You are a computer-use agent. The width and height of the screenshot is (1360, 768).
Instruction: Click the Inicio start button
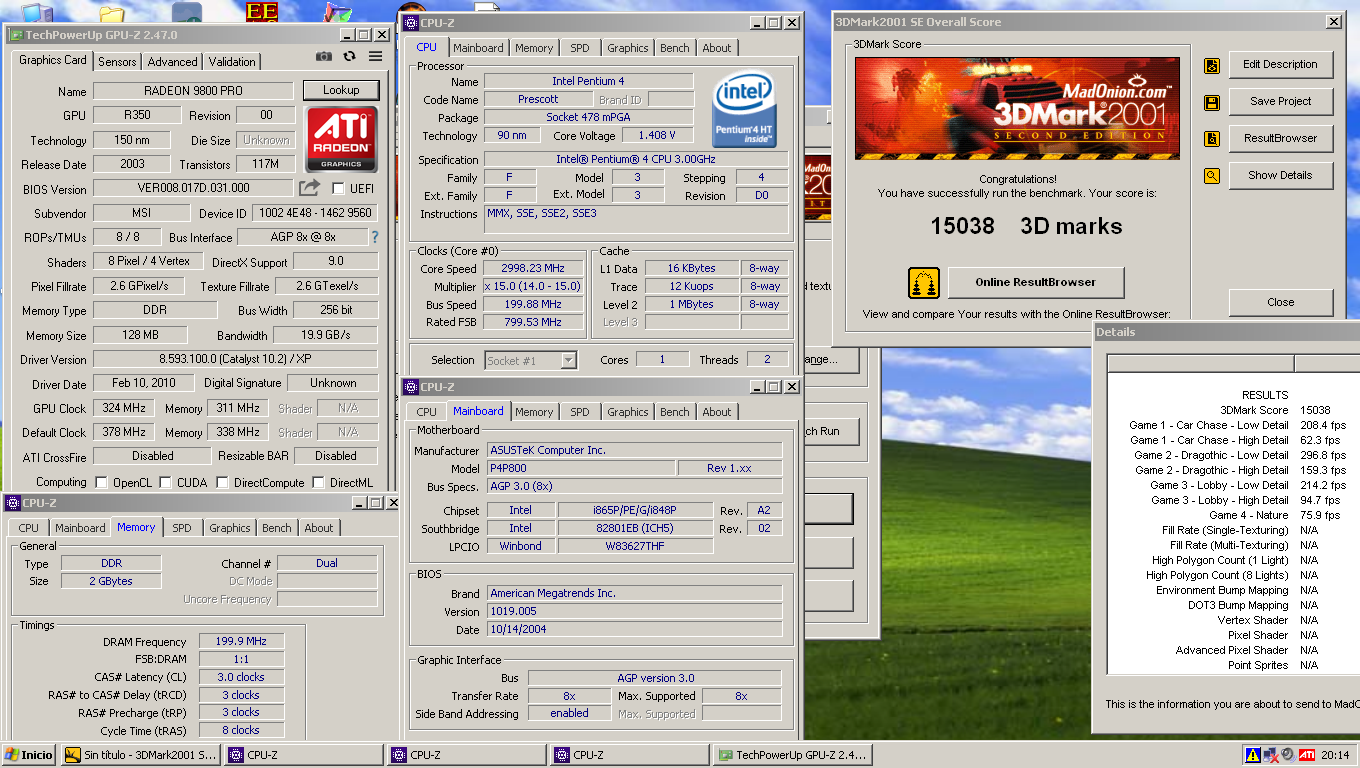30,755
